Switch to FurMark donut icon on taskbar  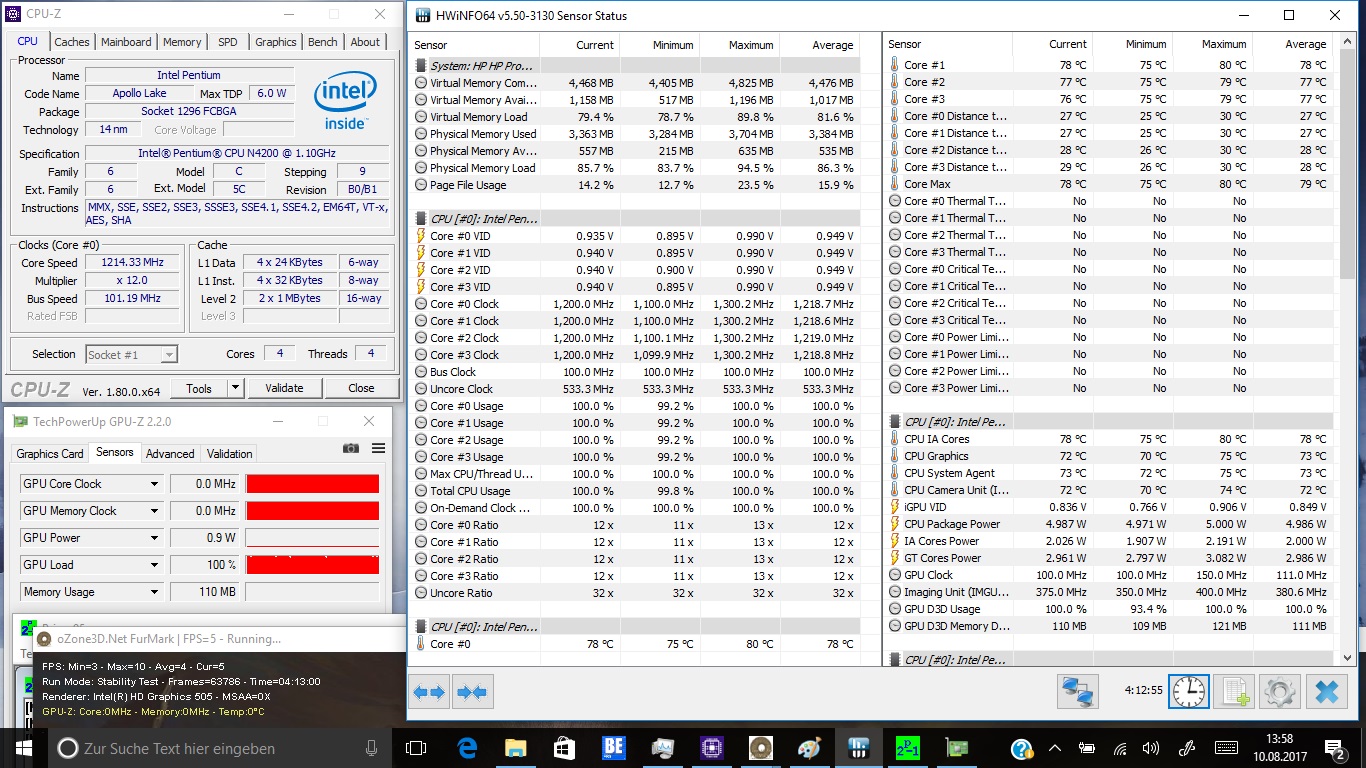pyautogui.click(x=760, y=748)
